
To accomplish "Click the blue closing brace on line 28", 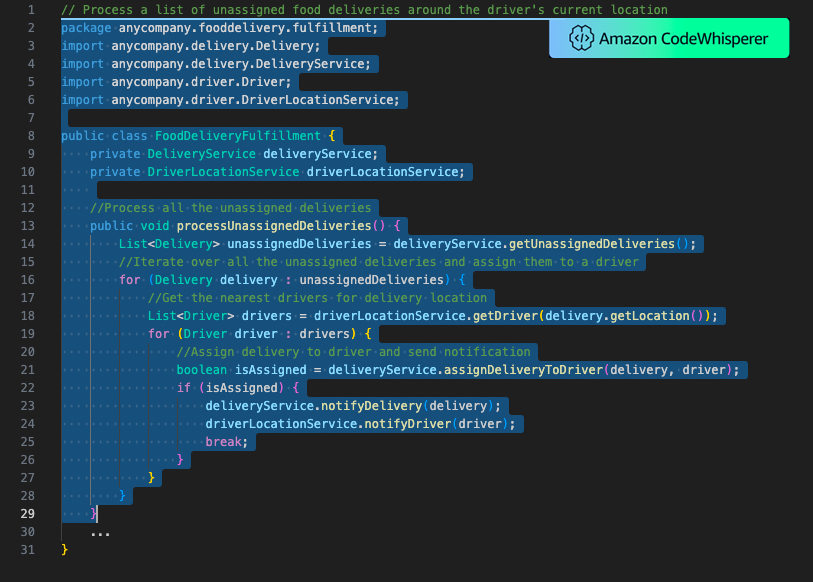I will pyautogui.click(x=122, y=496).
